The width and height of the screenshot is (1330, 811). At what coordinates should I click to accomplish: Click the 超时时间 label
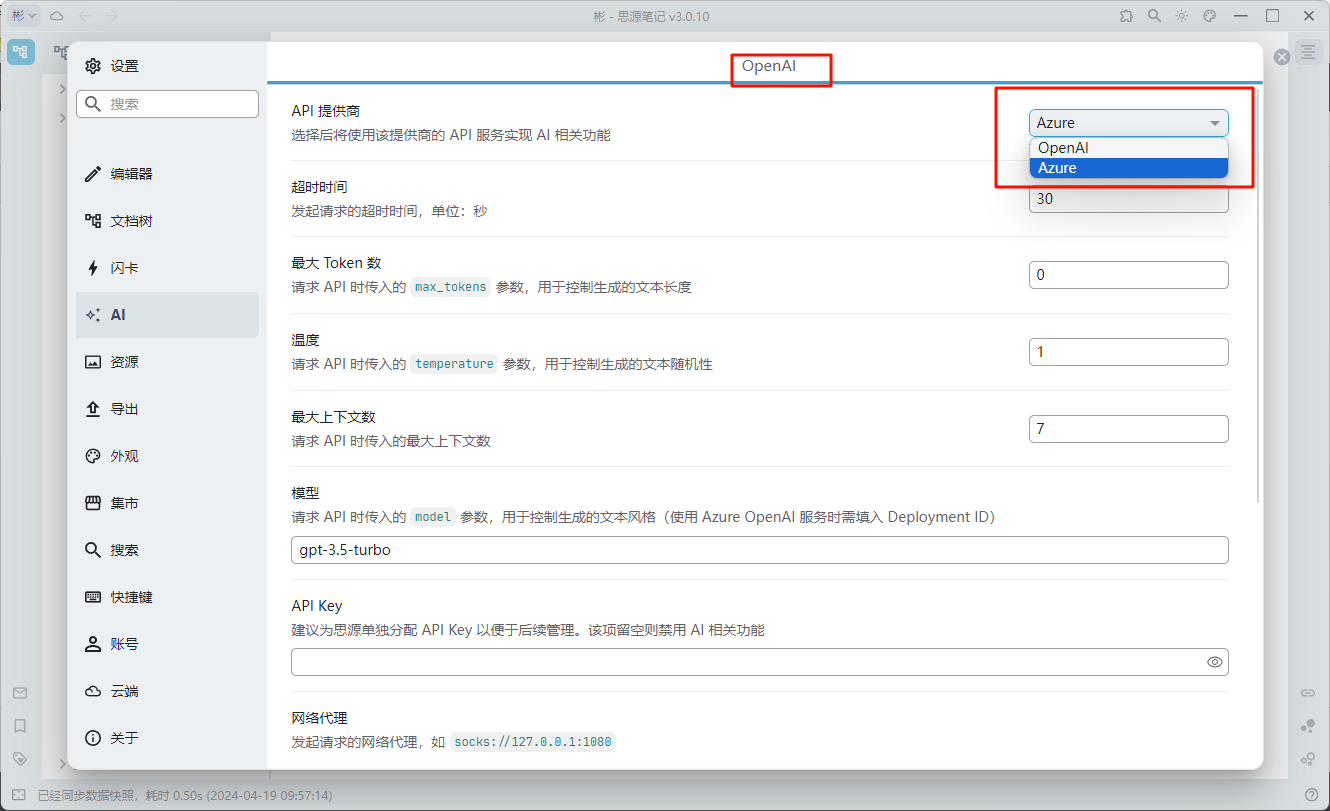pos(319,187)
